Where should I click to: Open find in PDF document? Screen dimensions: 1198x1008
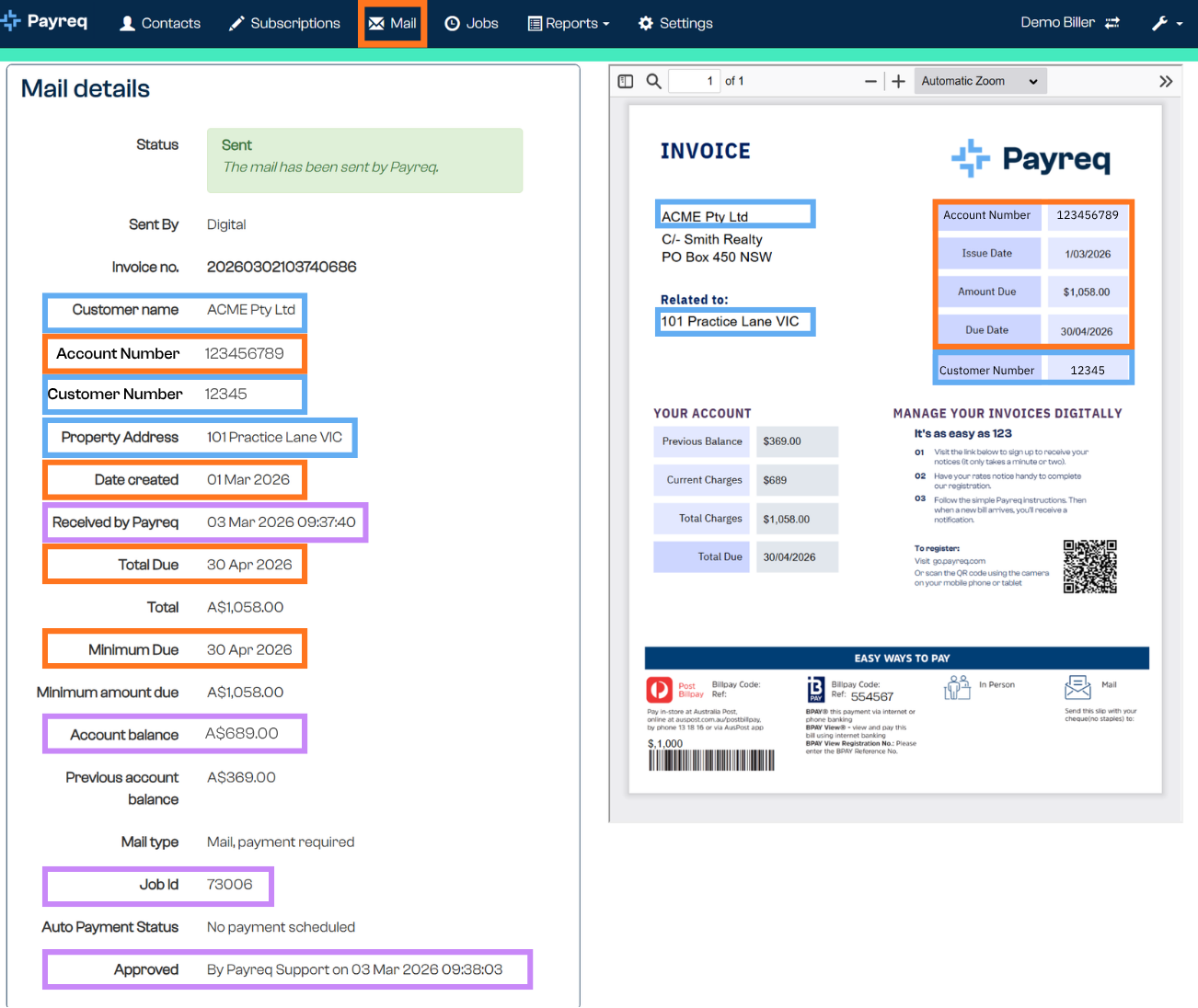653,81
